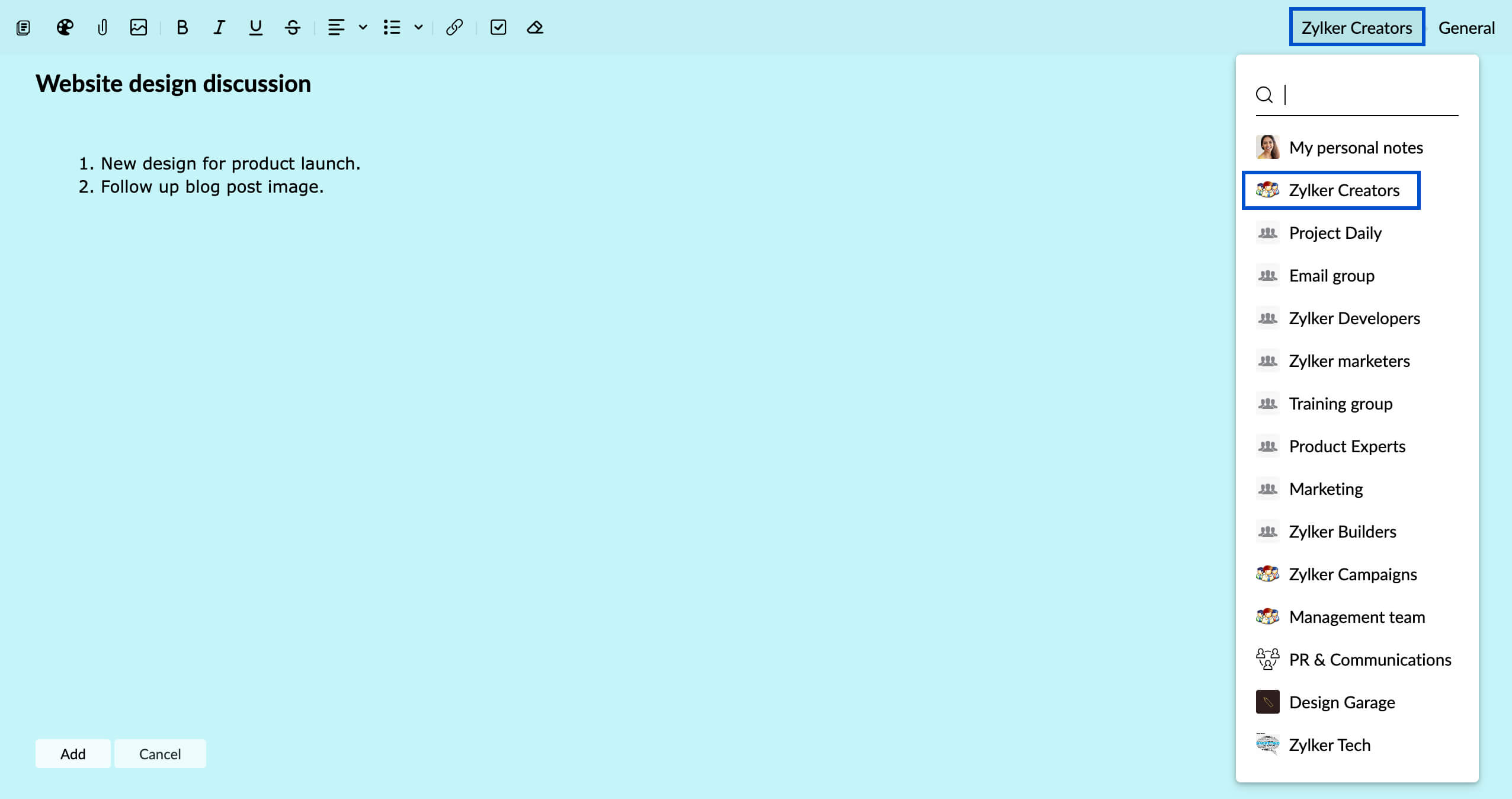Click the Cancel button
The height and width of the screenshot is (799, 1512).
pos(160,753)
